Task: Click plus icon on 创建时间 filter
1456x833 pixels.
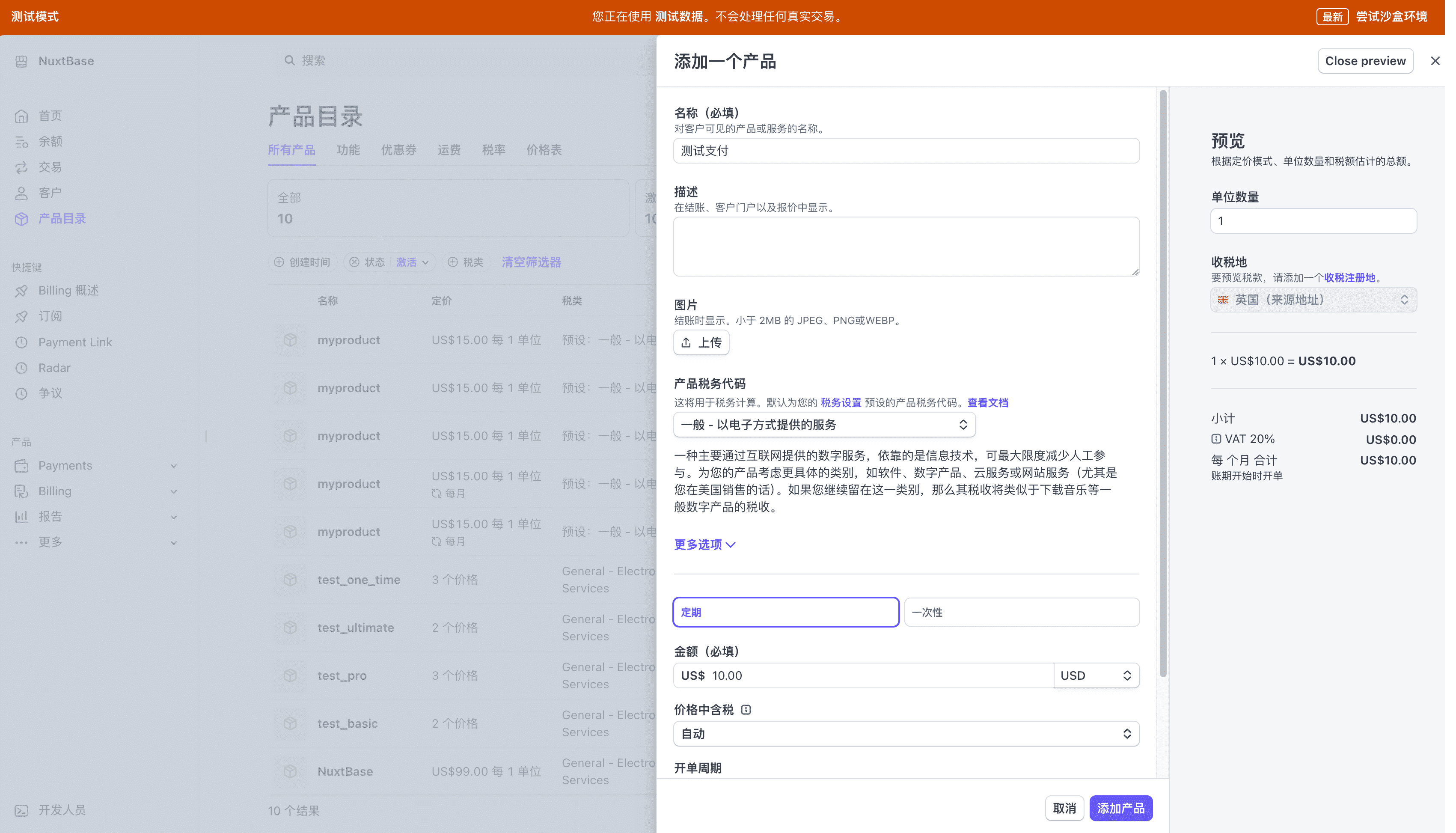Action: 279,262
